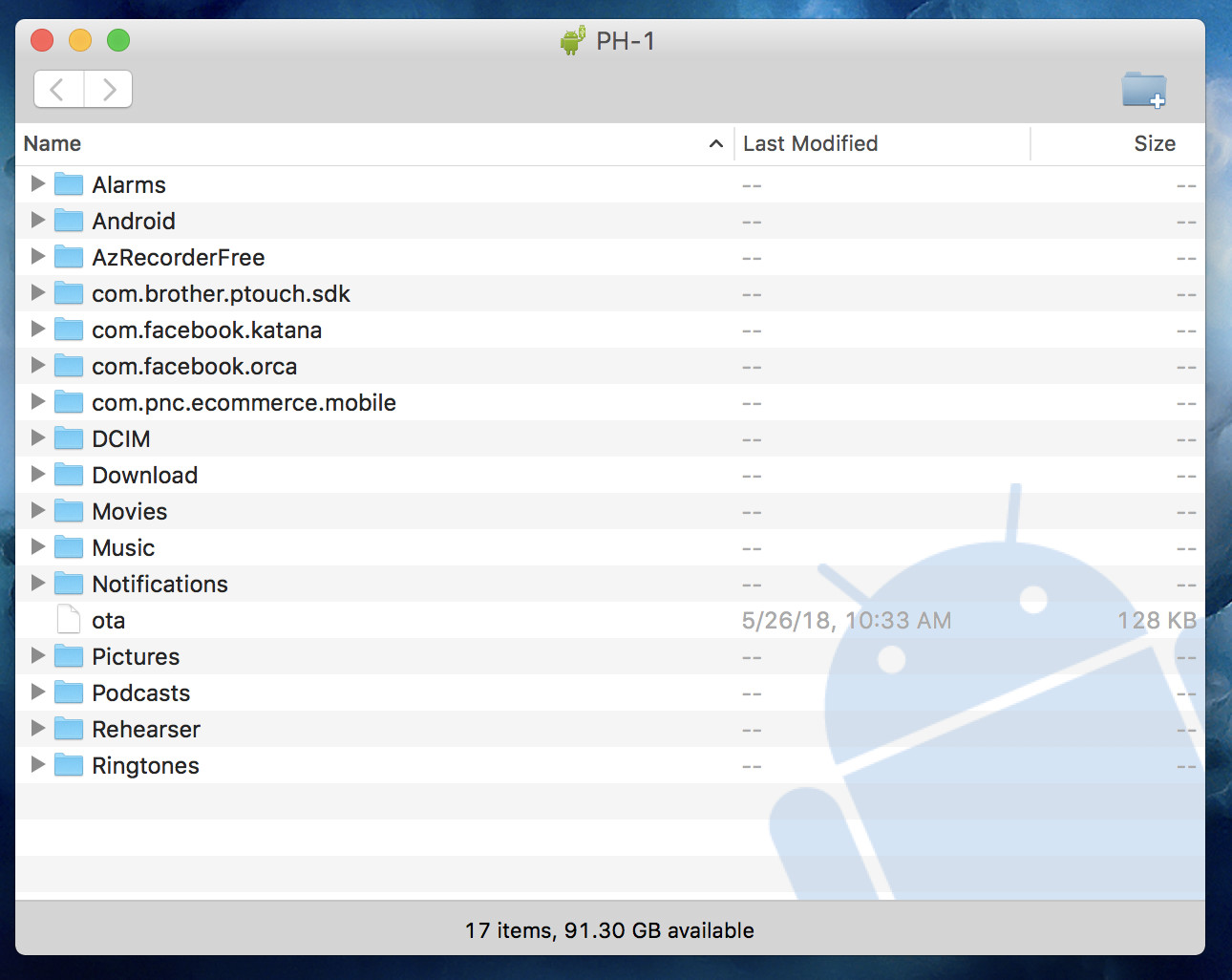This screenshot has width=1232, height=980.
Task: Click the 5/26/18, 10:33 AM modified date
Action: 847,620
